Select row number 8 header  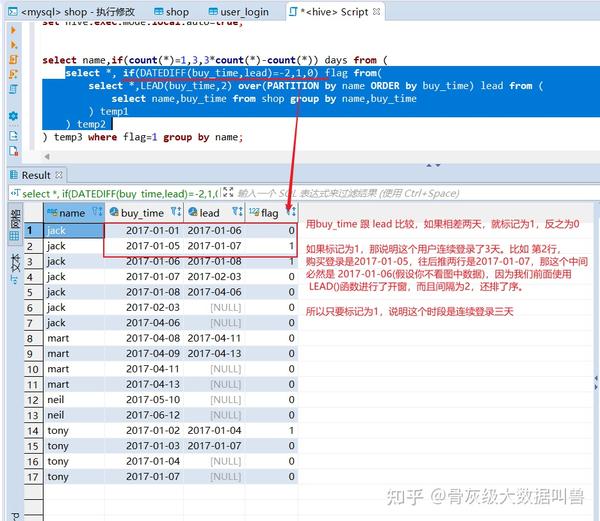pyautogui.click(x=34, y=339)
